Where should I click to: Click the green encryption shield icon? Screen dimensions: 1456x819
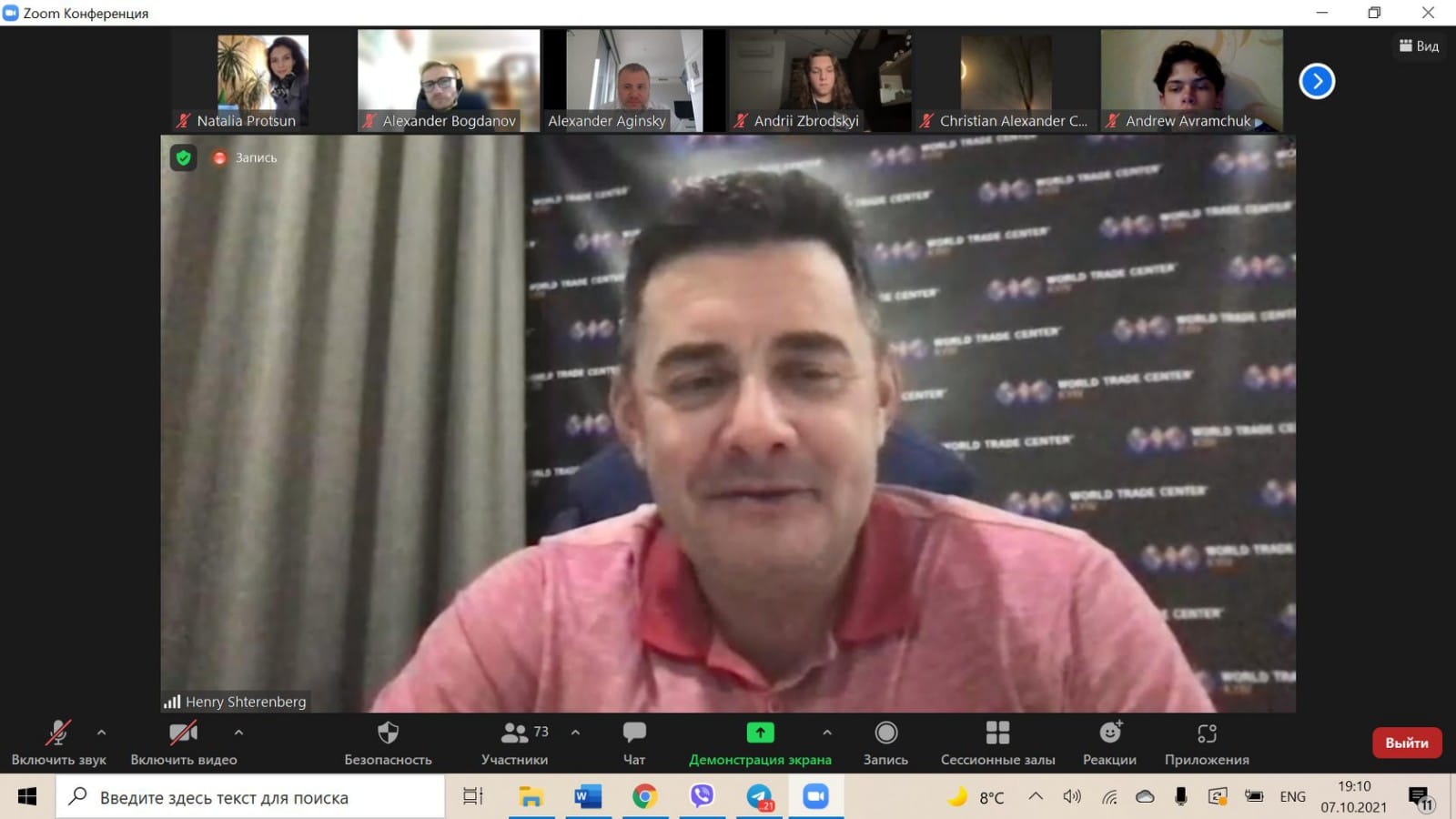(x=184, y=158)
